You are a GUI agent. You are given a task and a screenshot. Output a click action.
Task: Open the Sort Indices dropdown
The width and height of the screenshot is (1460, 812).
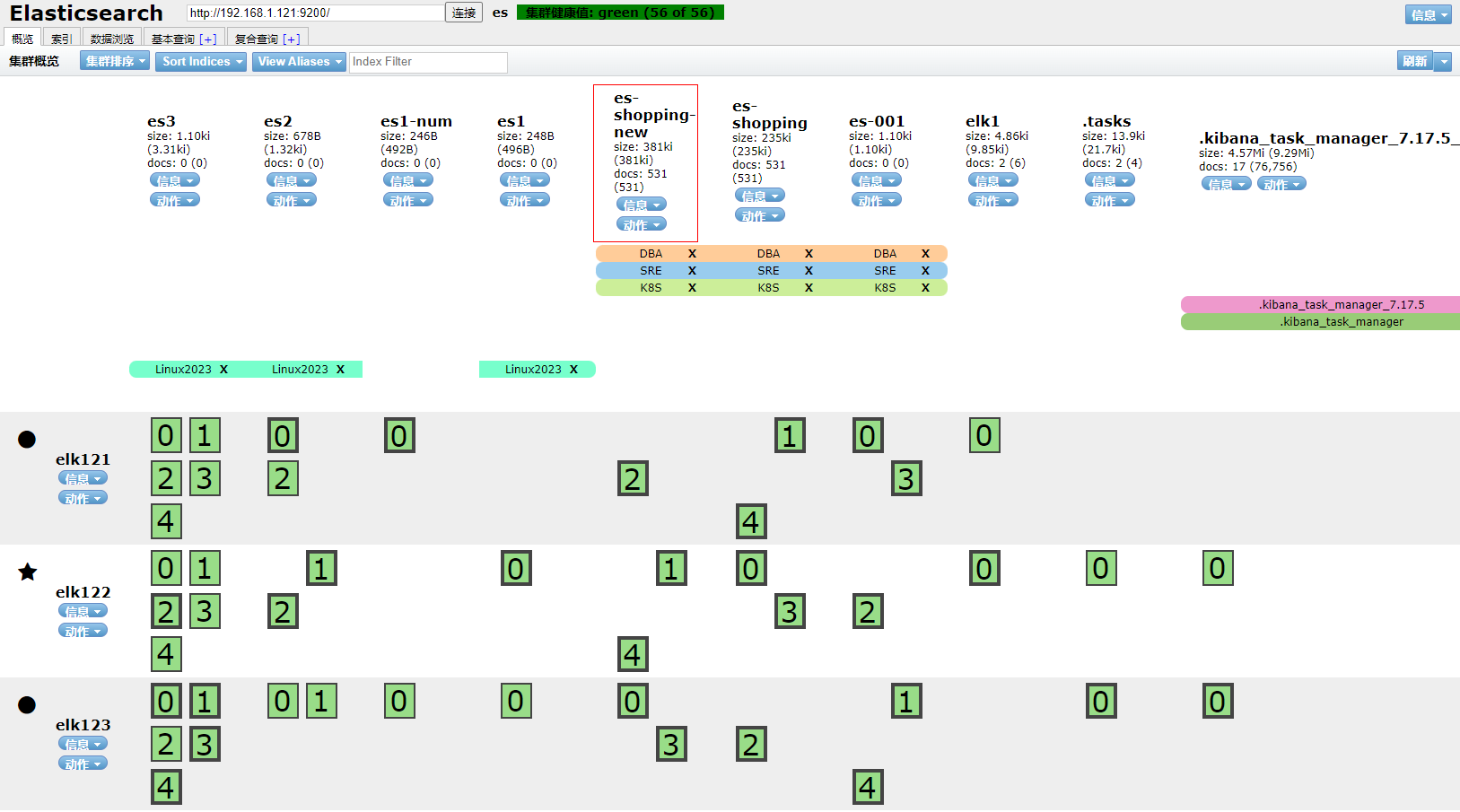pos(201,61)
